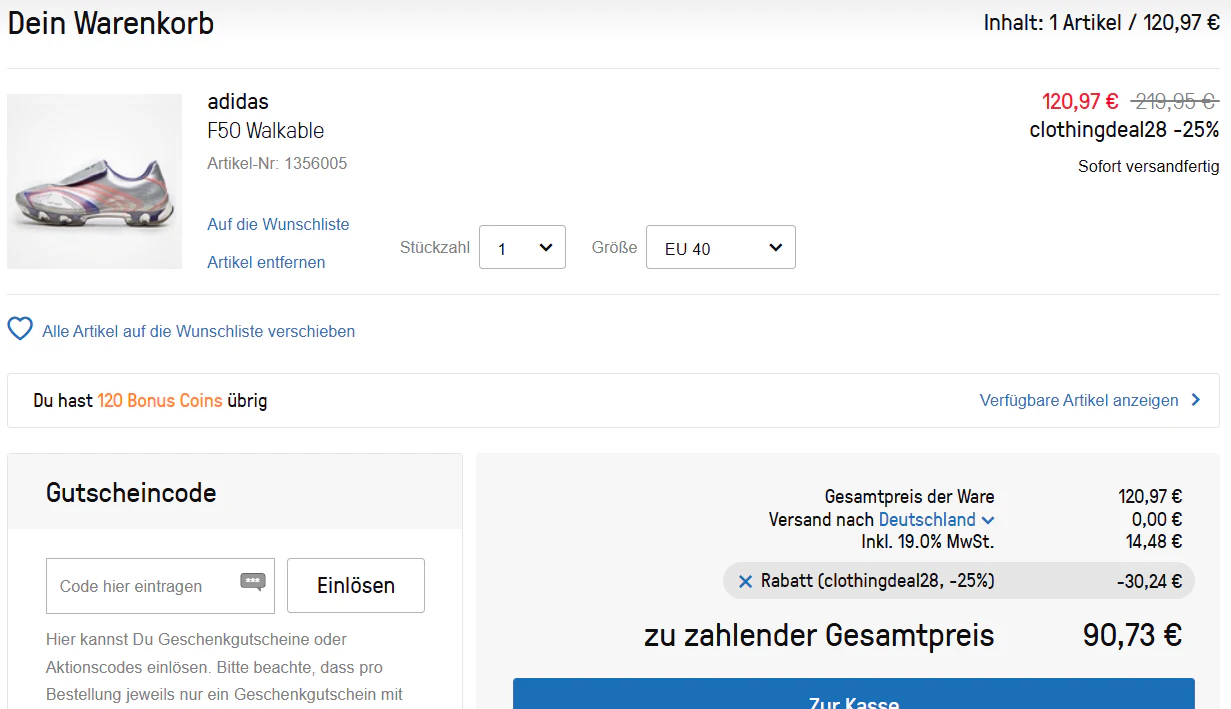This screenshot has width=1231, height=709.
Task: Click Auf die Wunschliste link
Action: coord(278,224)
